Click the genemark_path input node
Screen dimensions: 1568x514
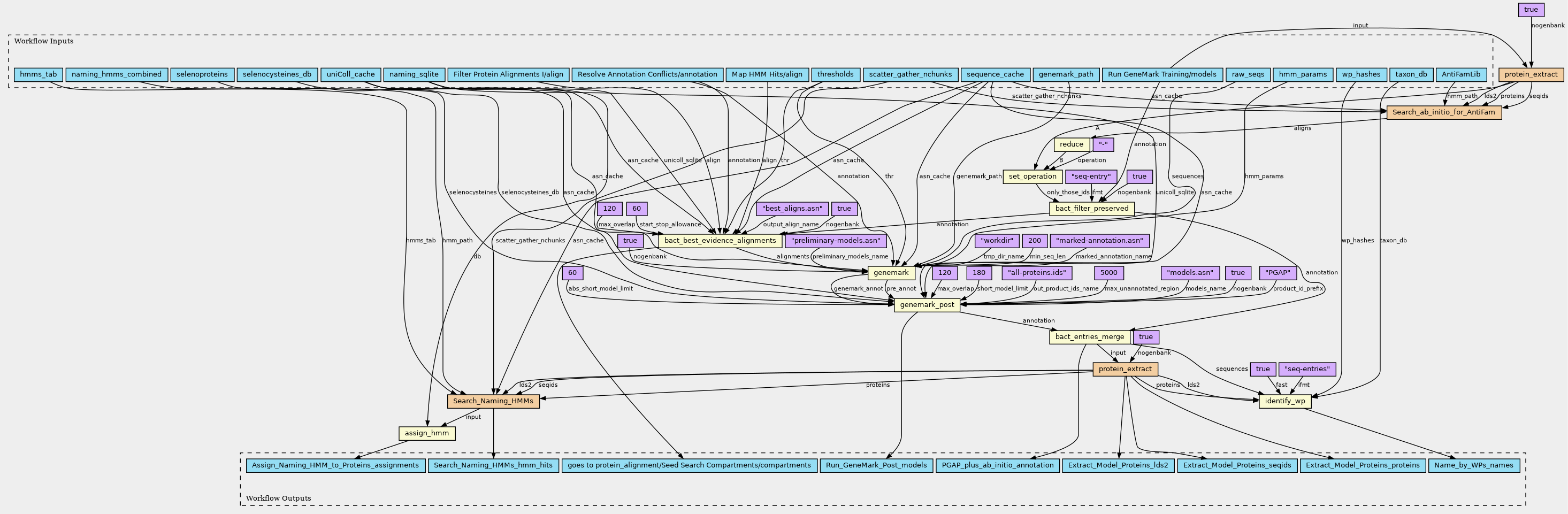tap(1066, 75)
